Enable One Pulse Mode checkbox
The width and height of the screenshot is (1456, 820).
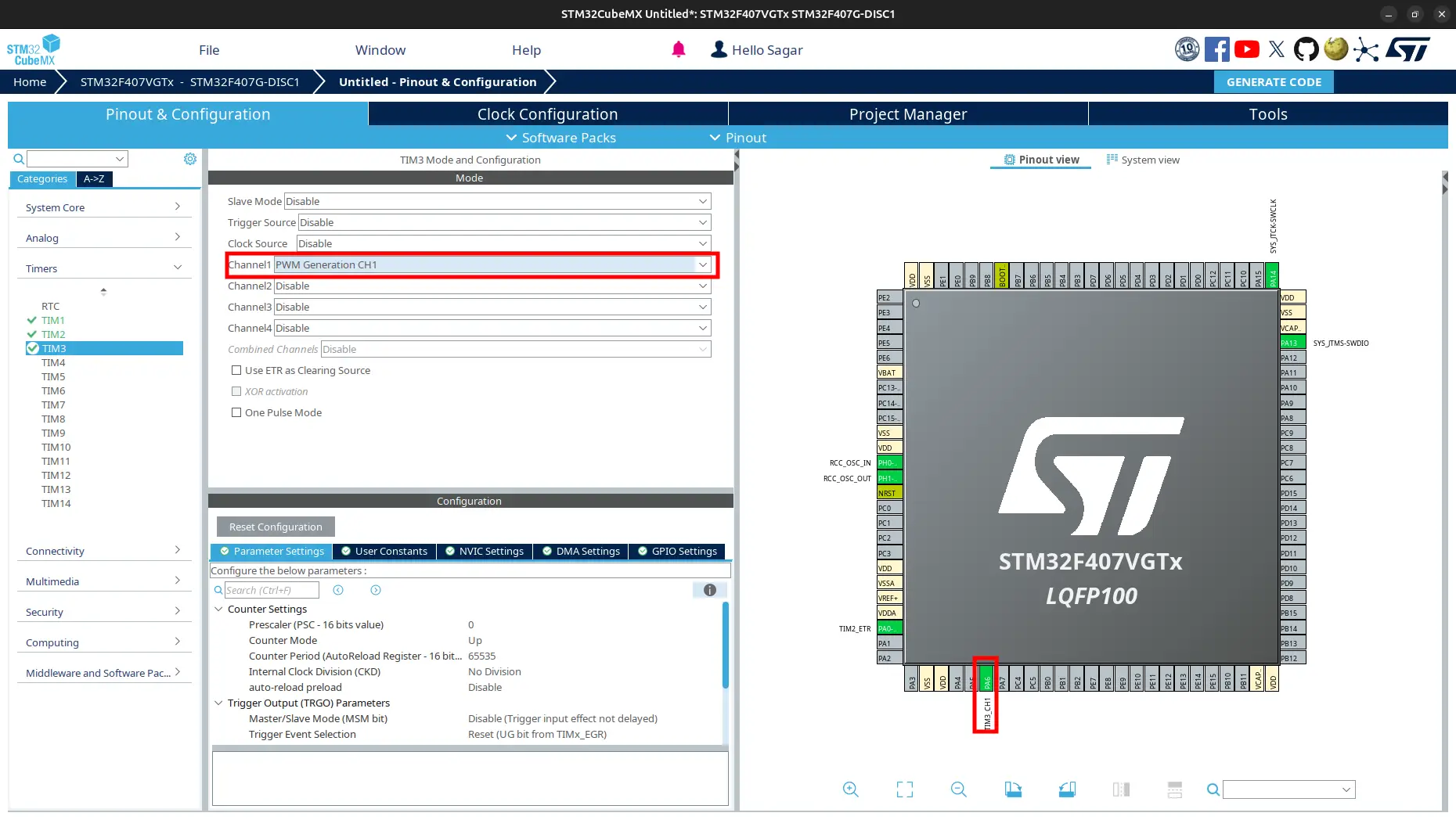[x=236, y=412]
